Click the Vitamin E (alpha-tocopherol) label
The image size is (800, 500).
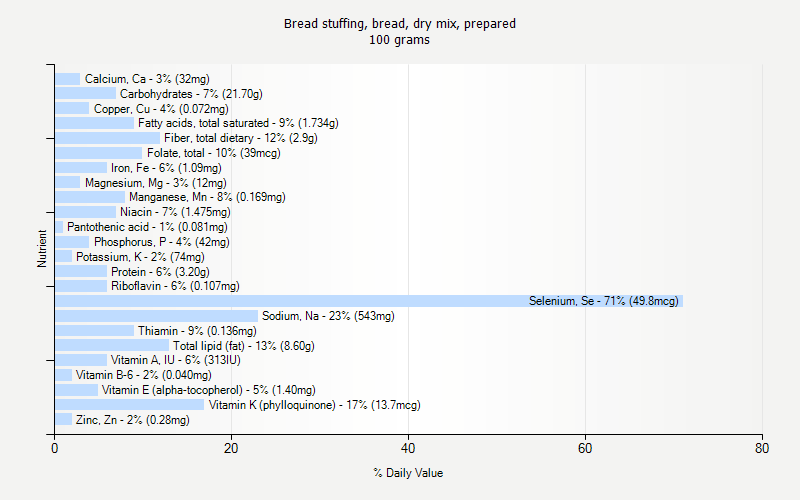208,390
